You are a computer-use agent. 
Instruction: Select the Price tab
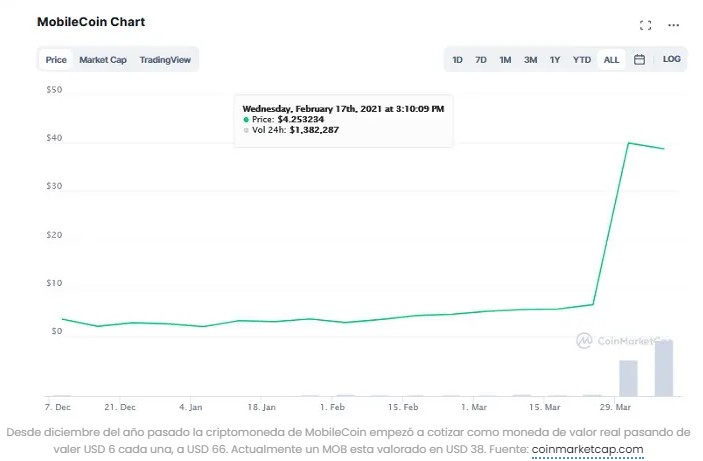click(x=56, y=60)
